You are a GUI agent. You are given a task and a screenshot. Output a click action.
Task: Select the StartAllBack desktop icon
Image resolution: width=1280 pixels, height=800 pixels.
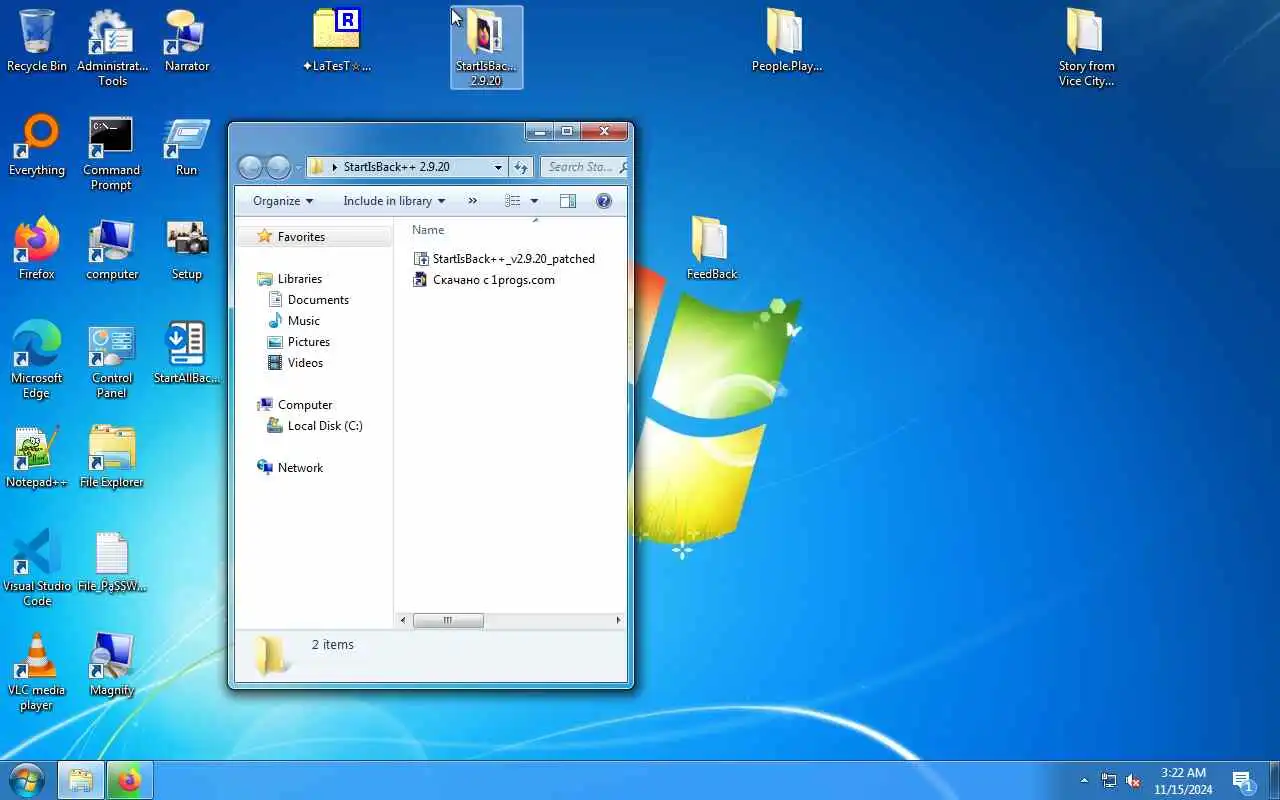click(x=187, y=353)
